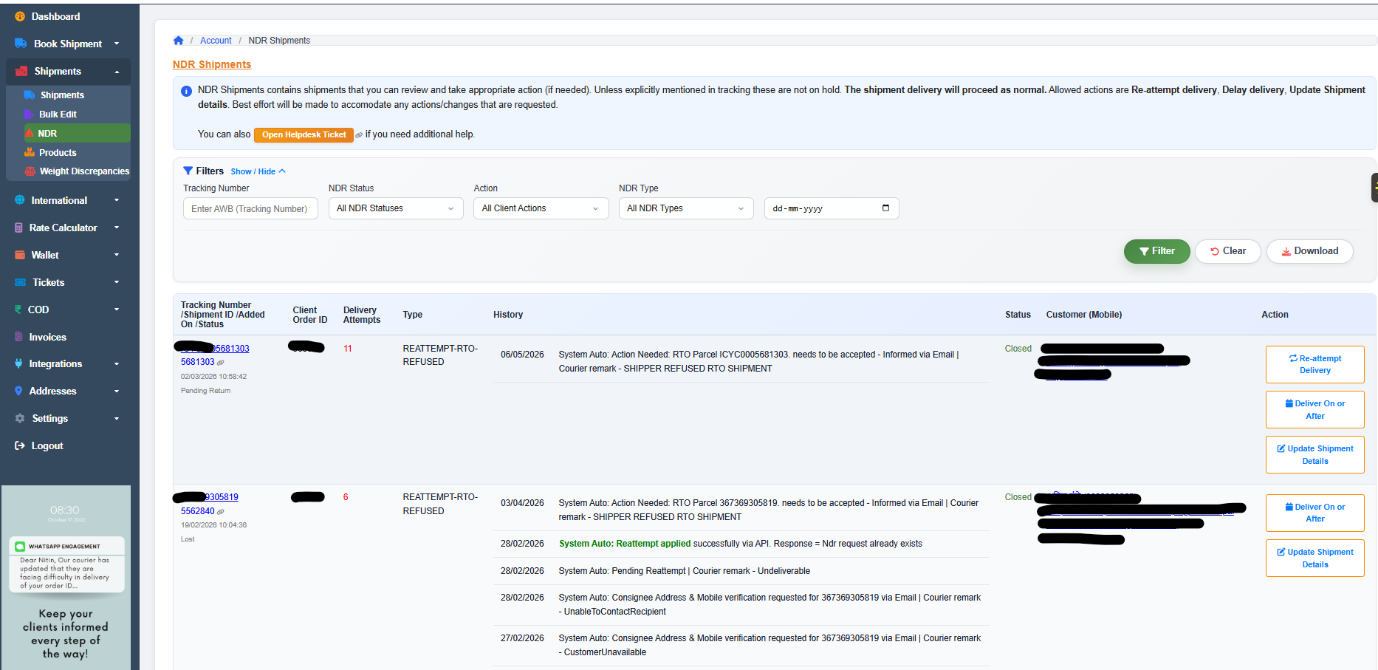Click the Download button
Viewport: 1378px width, 670px height.
coord(1310,251)
